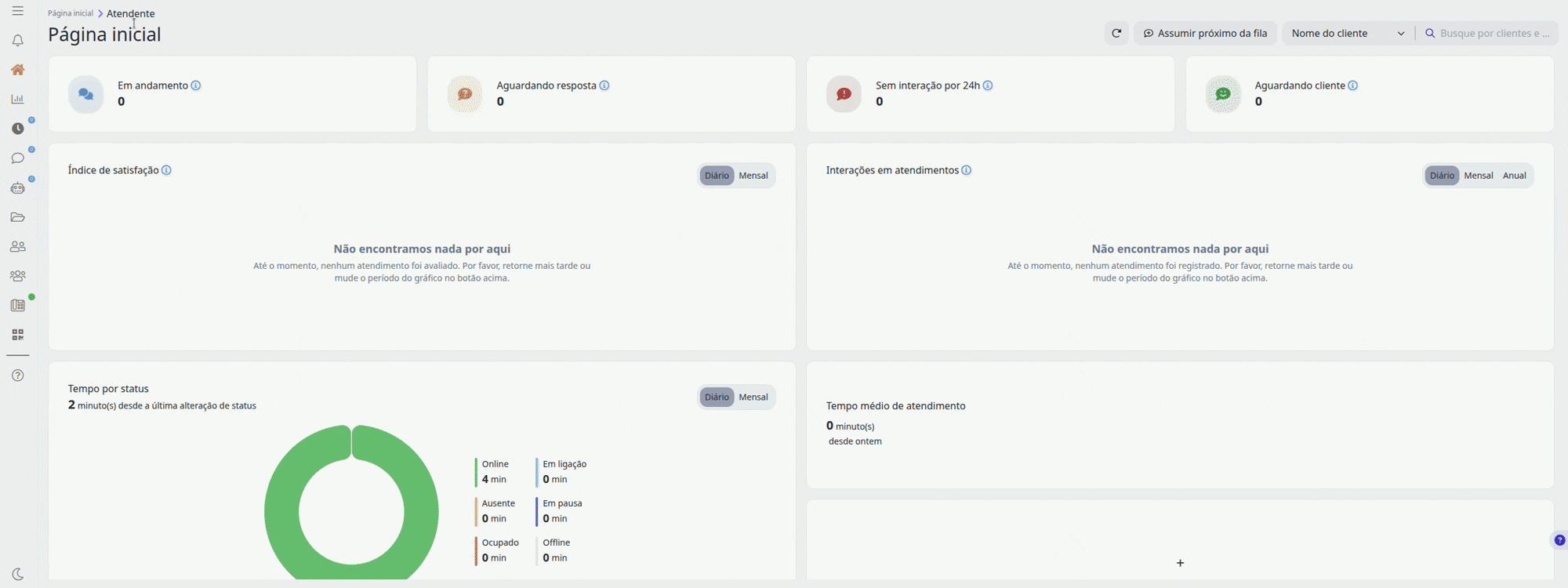
Task: Switch Índice de satisfação to Mensal
Action: pos(753,176)
